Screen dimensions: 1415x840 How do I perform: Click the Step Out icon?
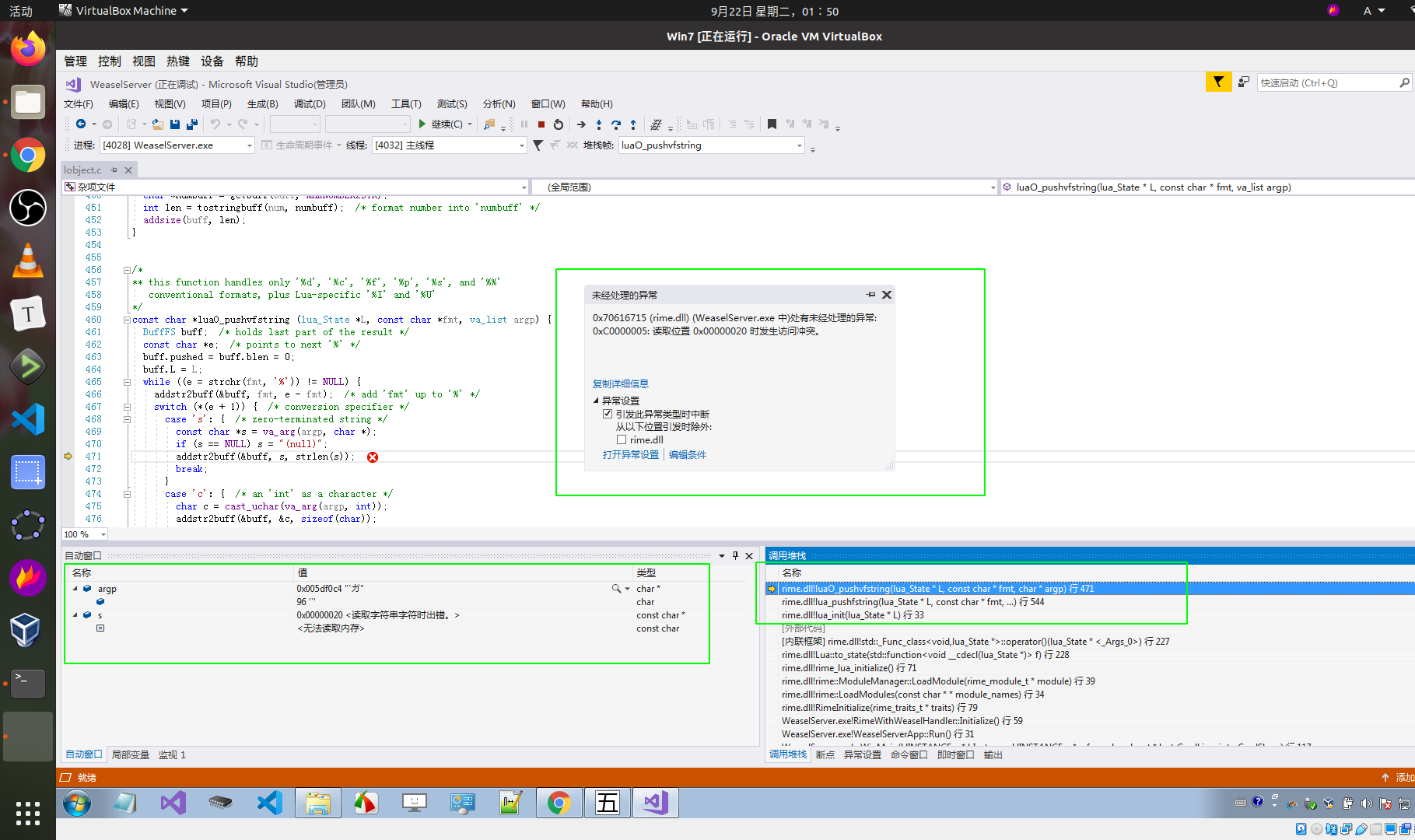coord(633,124)
